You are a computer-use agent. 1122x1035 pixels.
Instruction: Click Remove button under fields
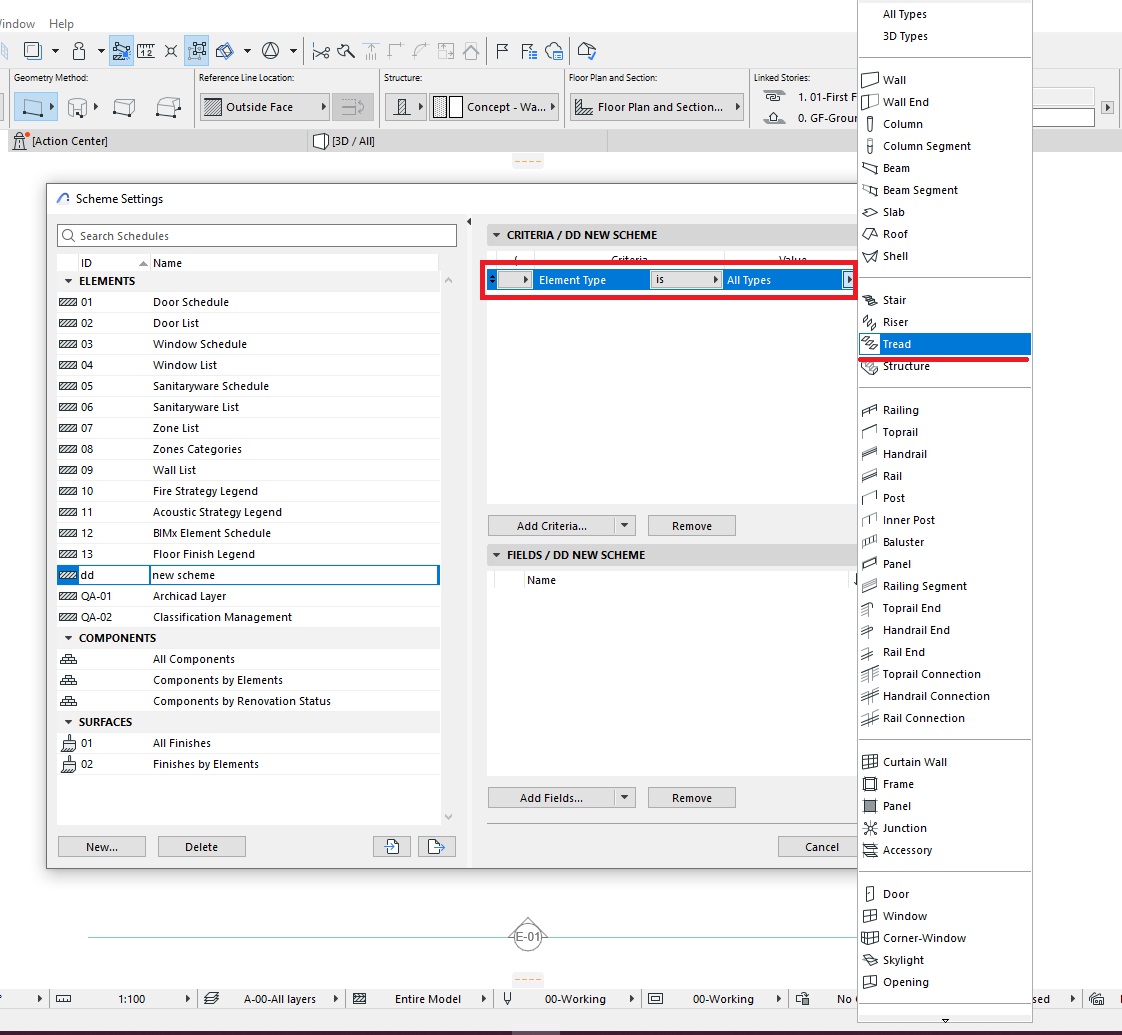691,797
